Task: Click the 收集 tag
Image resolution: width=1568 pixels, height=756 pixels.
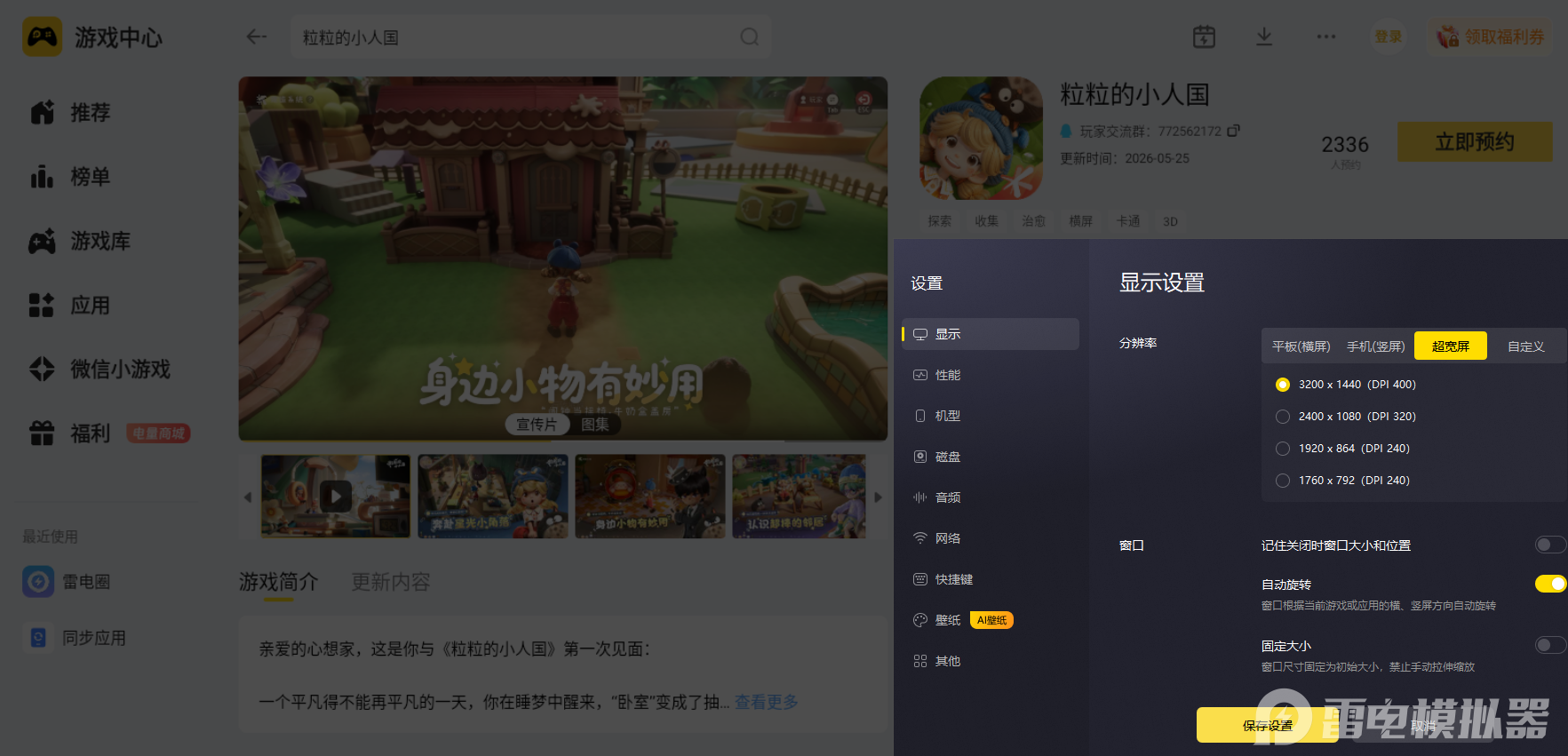Action: coord(987,221)
